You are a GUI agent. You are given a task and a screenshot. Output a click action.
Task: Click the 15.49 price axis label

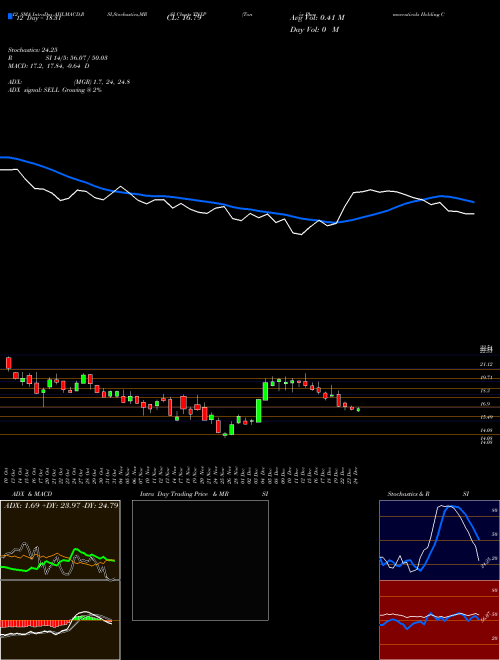pyautogui.click(x=486, y=417)
